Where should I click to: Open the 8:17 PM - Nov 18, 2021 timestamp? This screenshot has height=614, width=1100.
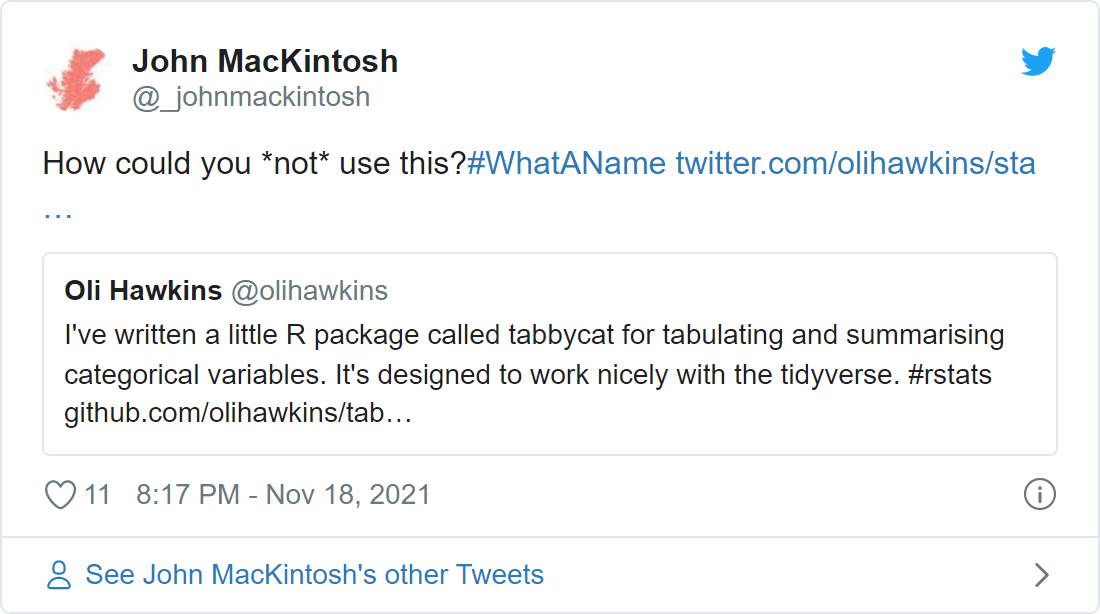click(283, 495)
